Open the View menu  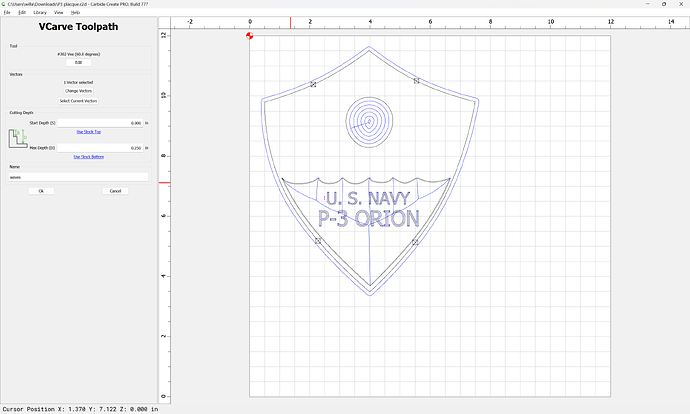60,12
